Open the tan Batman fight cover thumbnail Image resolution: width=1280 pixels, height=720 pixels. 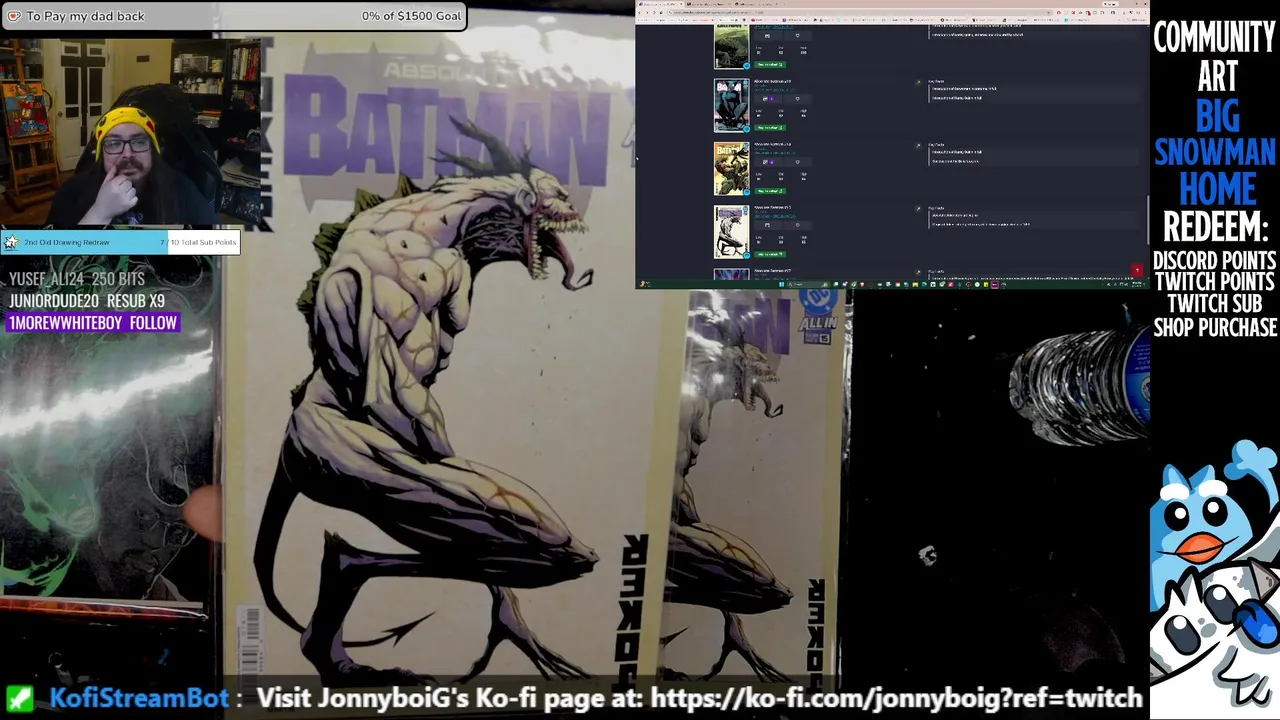(732, 169)
